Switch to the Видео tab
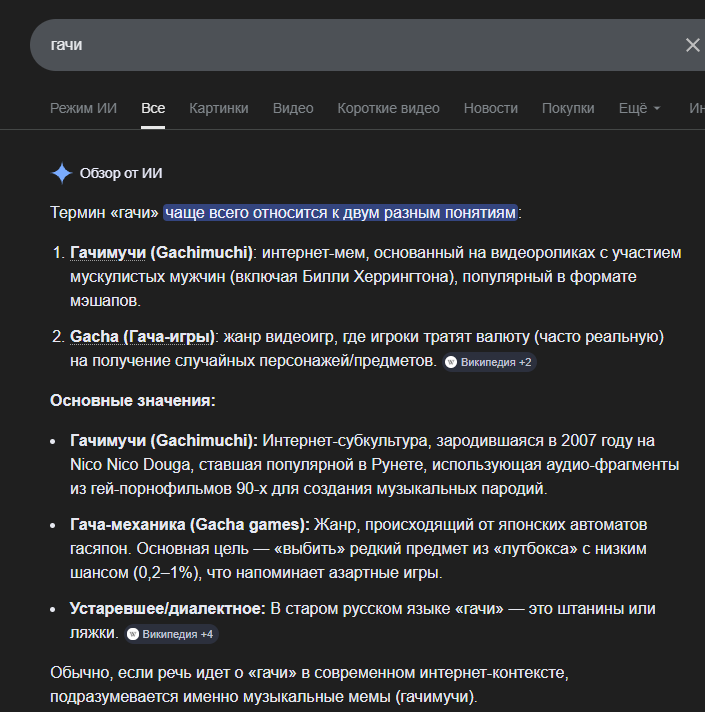The height and width of the screenshot is (712, 705). point(293,108)
